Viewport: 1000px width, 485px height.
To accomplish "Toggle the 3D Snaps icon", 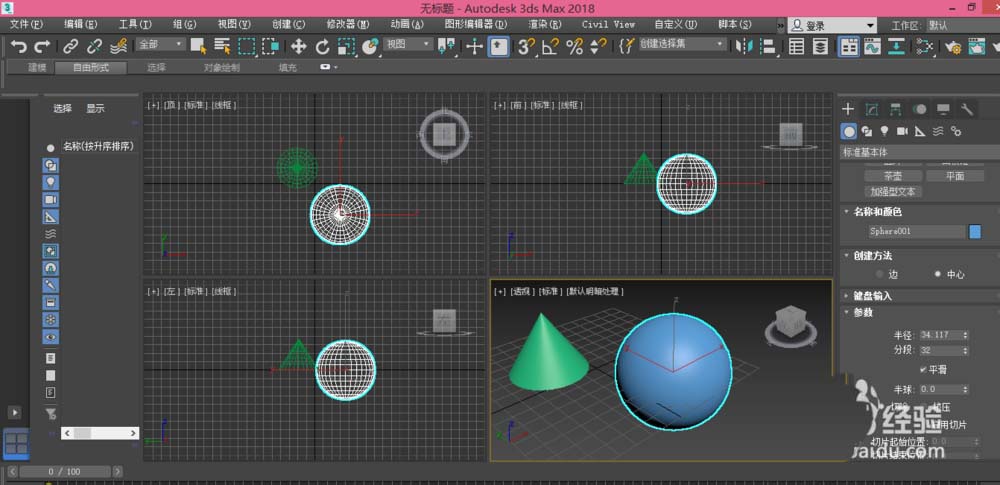I will point(526,46).
